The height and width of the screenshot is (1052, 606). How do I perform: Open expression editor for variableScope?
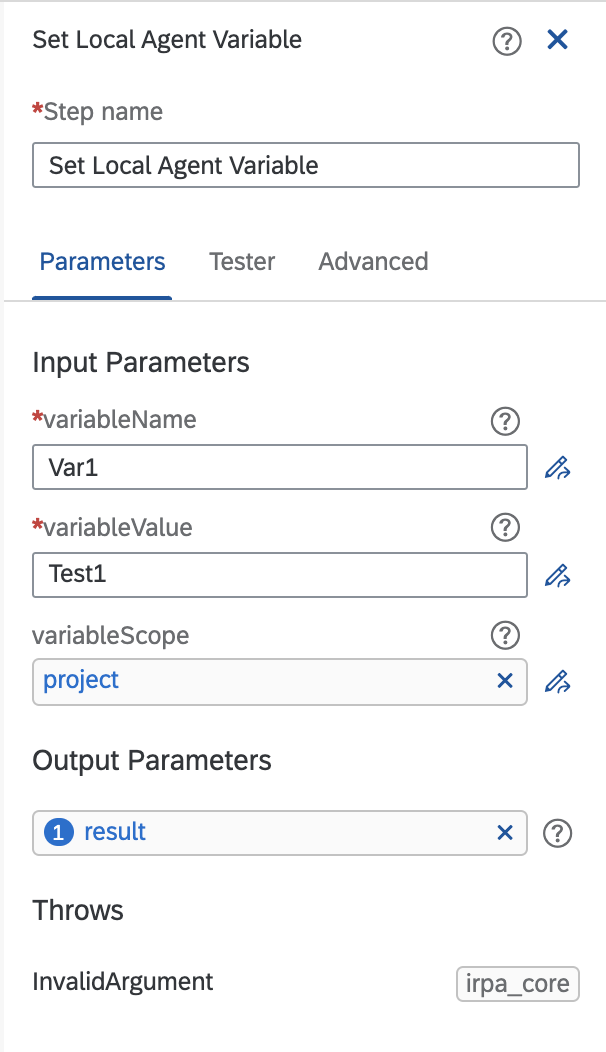[x=557, y=682]
